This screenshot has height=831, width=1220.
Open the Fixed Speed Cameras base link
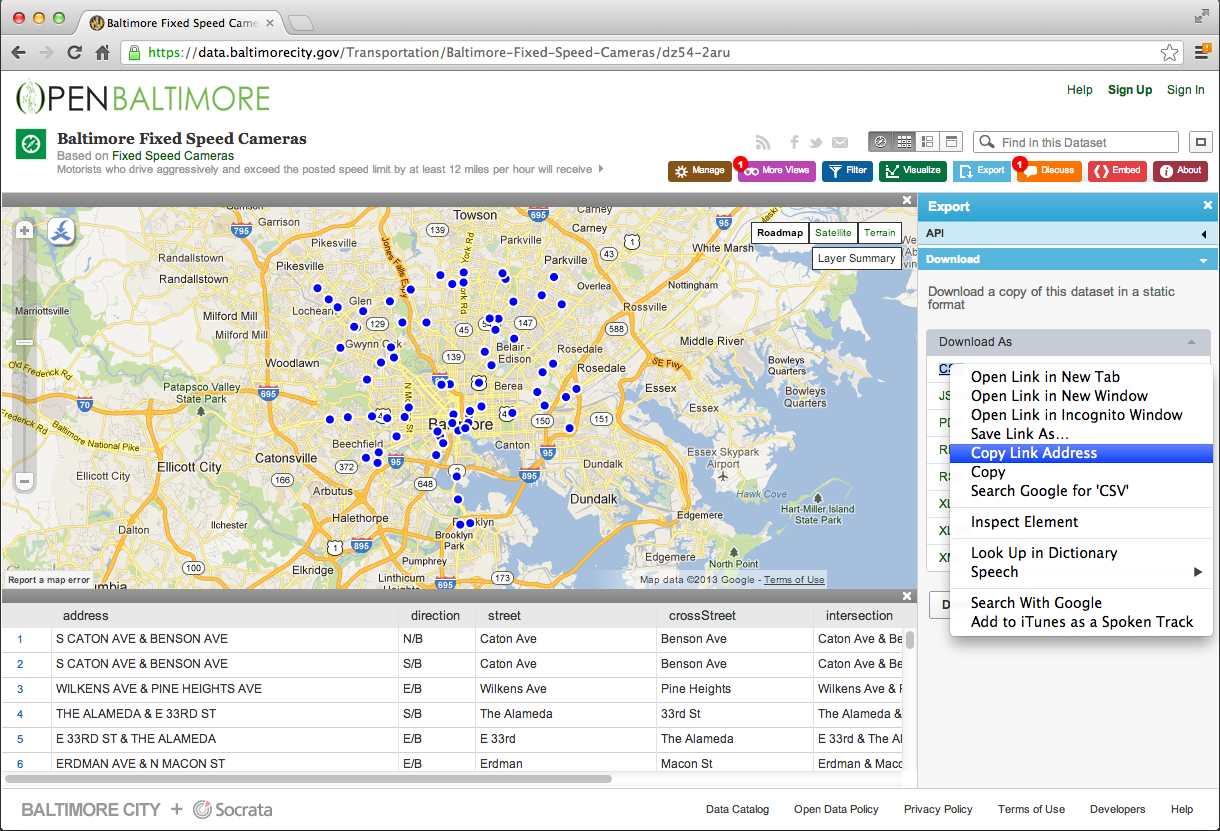point(173,156)
